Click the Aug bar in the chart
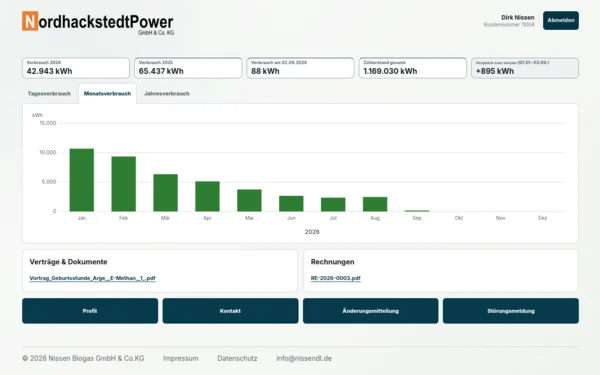The width and height of the screenshot is (600, 375). pyautogui.click(x=375, y=204)
